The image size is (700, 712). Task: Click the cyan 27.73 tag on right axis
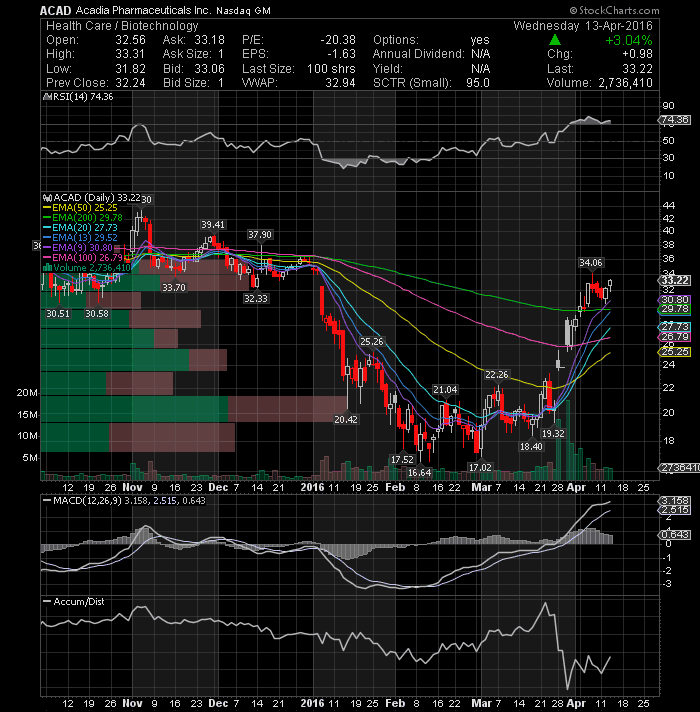tap(675, 326)
